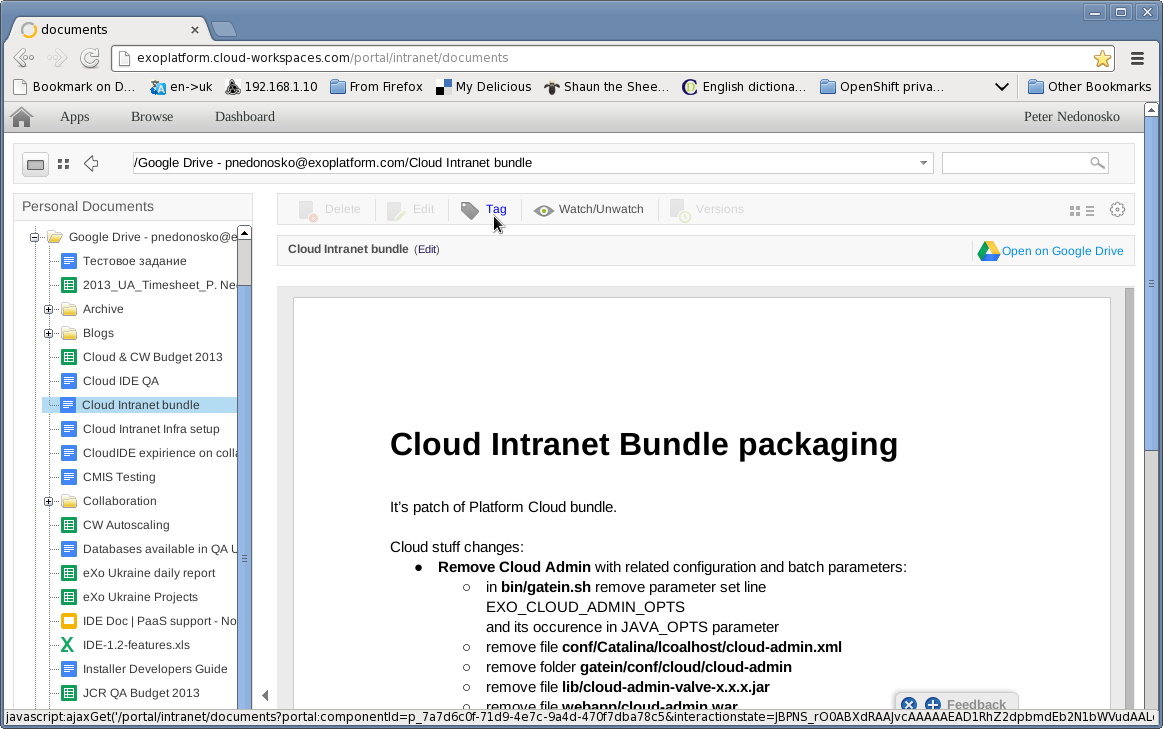
Task: Open the Dashboard menu
Action: pos(245,116)
